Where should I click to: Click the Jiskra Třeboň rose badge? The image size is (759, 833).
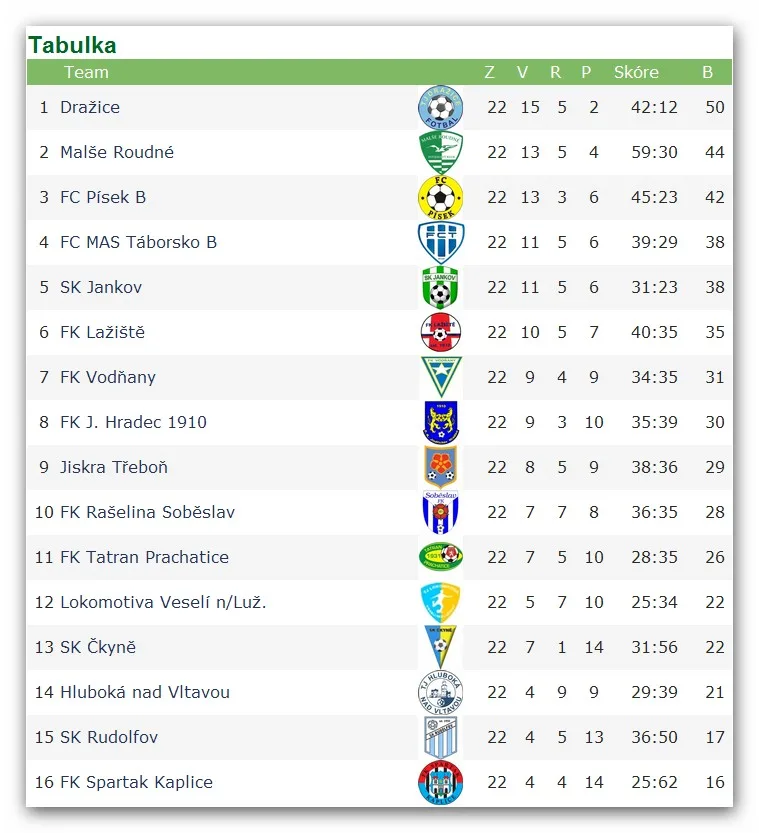pyautogui.click(x=440, y=468)
